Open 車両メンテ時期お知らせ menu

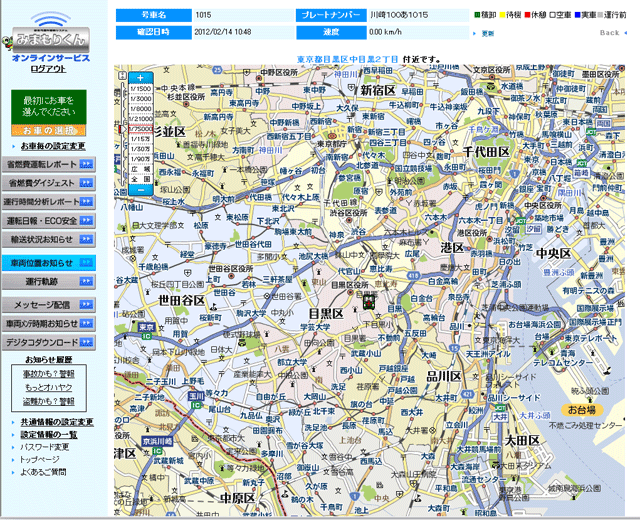(49, 324)
